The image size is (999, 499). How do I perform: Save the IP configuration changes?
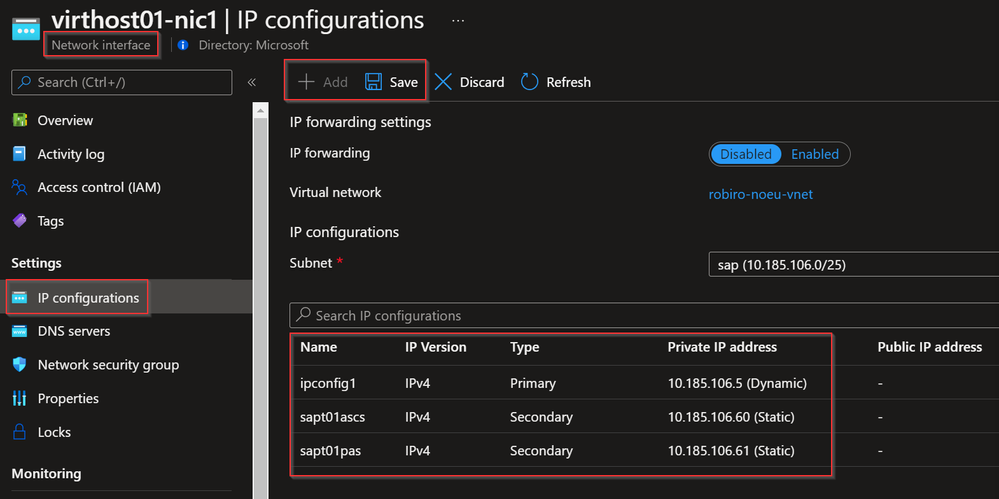click(x=391, y=82)
